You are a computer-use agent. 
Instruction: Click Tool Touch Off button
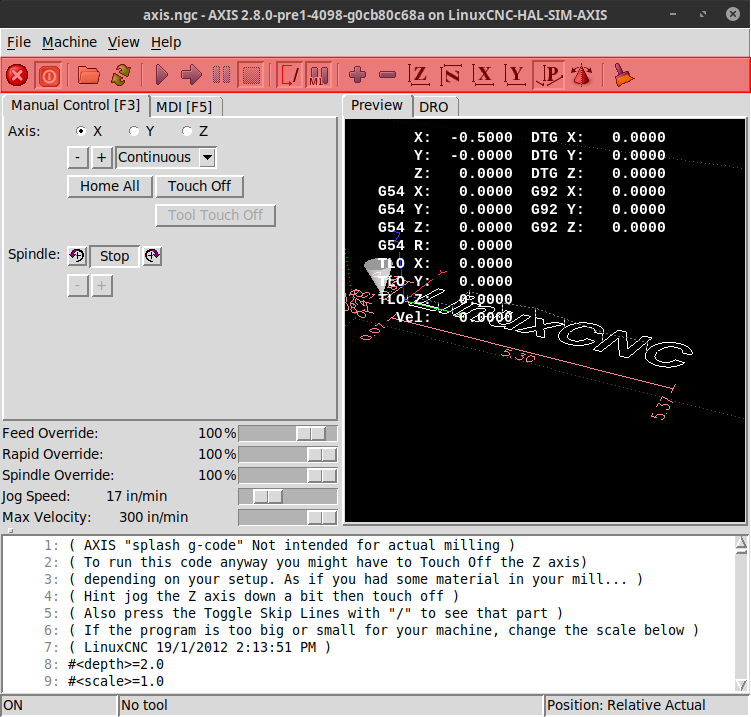[x=215, y=216]
